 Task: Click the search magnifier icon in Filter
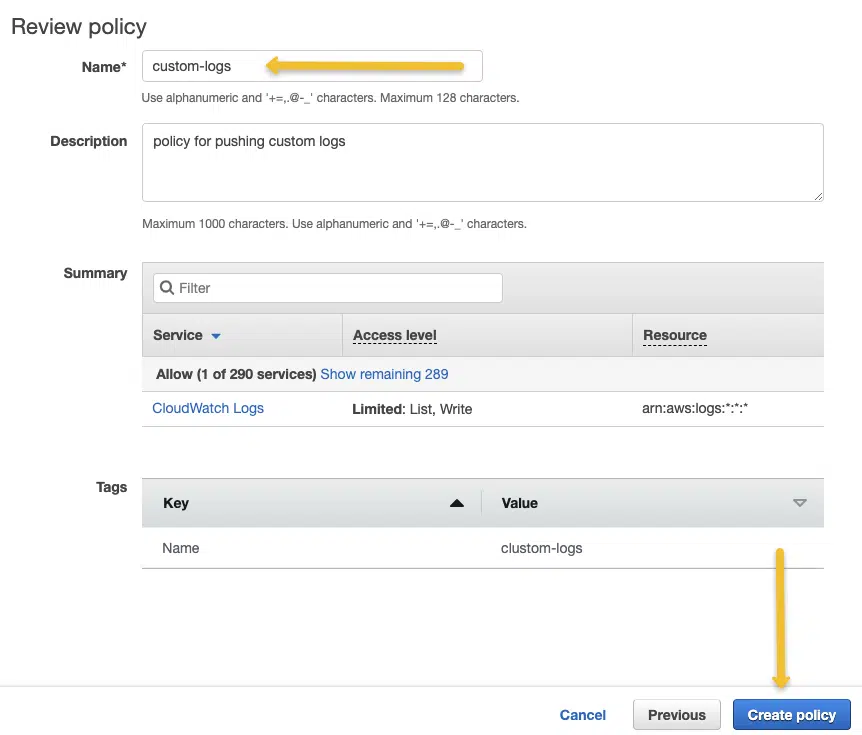[167, 287]
